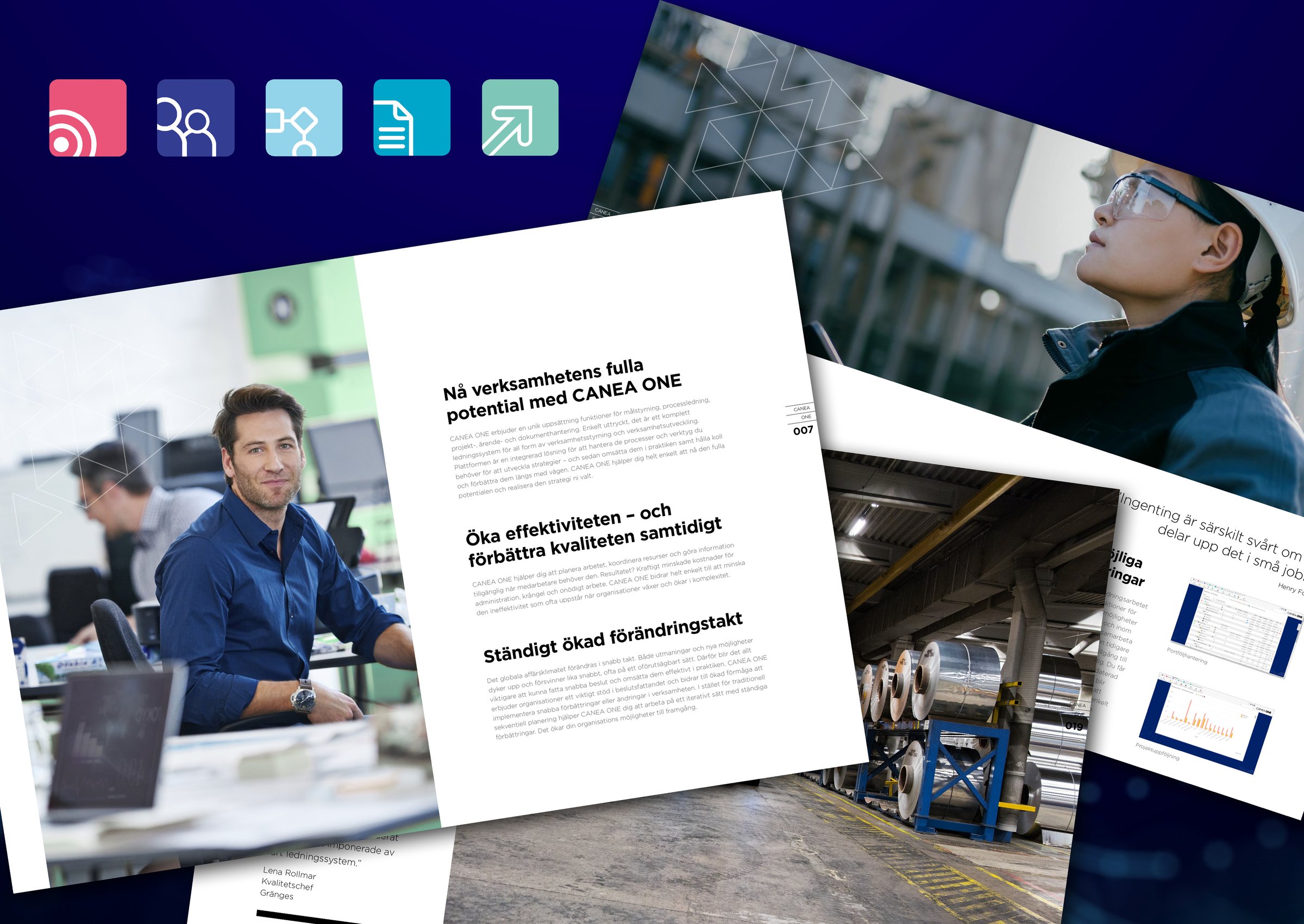This screenshot has height=924, width=1304.
Task: Click the name Lena Rollmar
Action: click(x=289, y=873)
